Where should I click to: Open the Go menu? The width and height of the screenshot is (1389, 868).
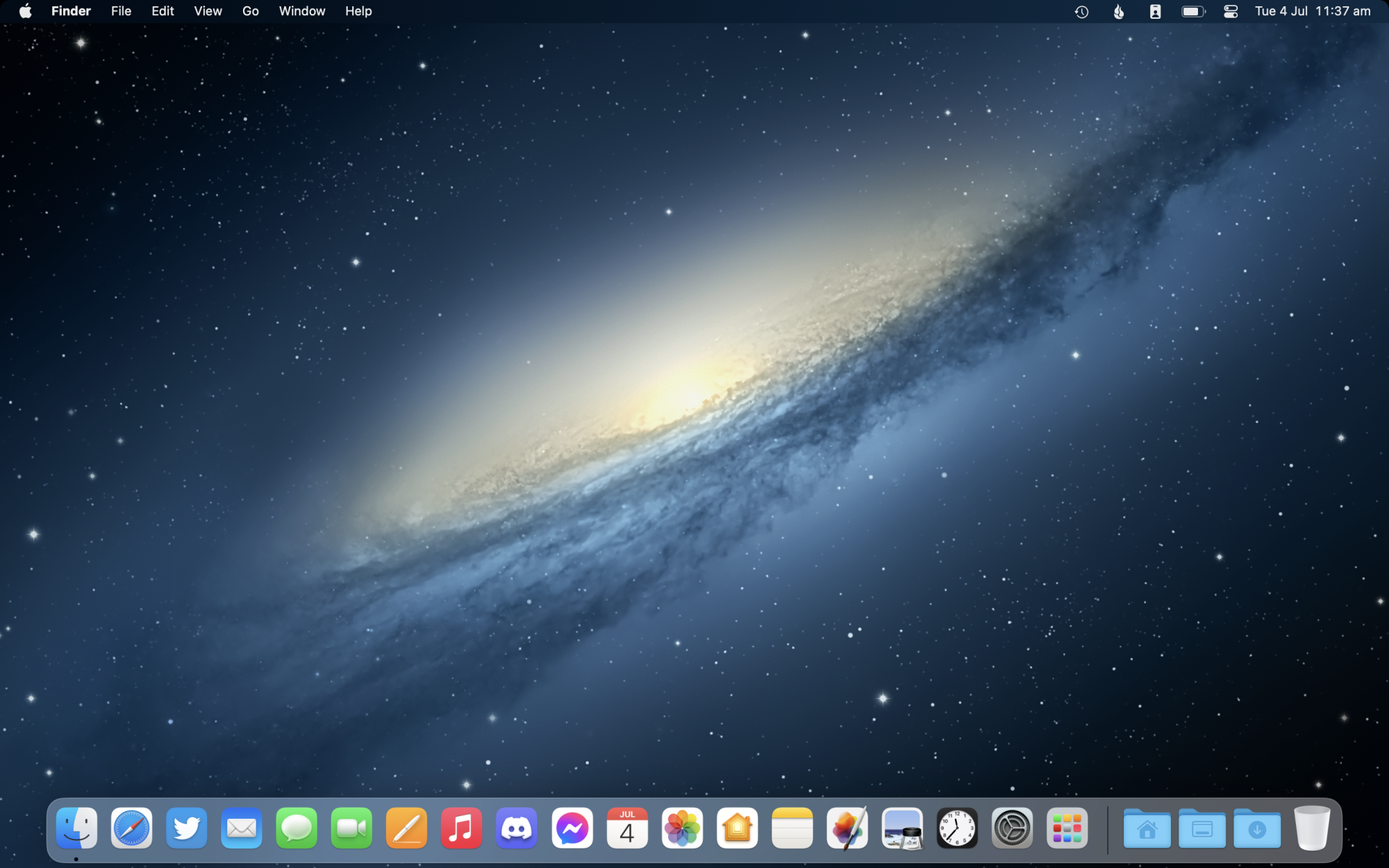pyautogui.click(x=250, y=11)
